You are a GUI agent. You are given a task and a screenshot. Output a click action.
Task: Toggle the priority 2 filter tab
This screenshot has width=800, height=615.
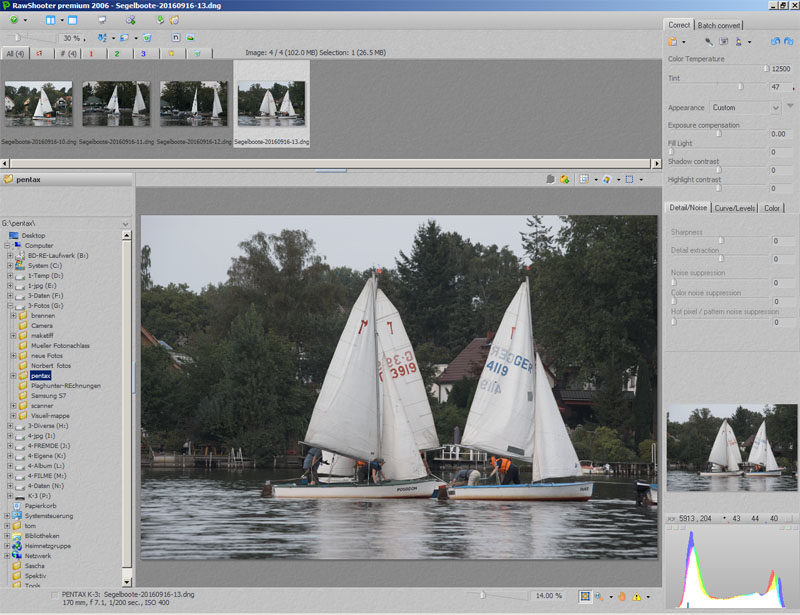(117, 53)
